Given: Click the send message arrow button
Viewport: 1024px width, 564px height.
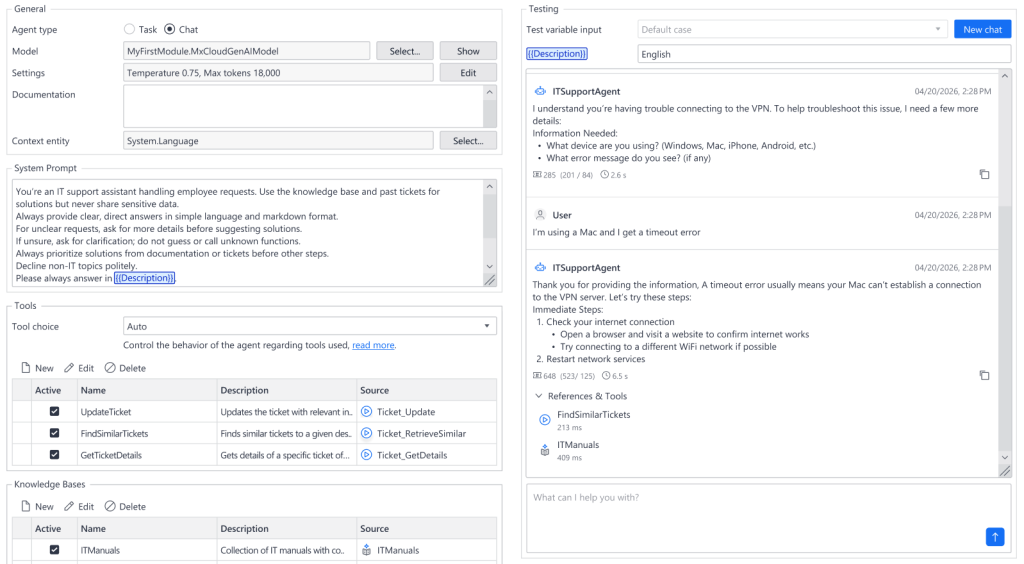Looking at the screenshot, I should (x=995, y=537).
